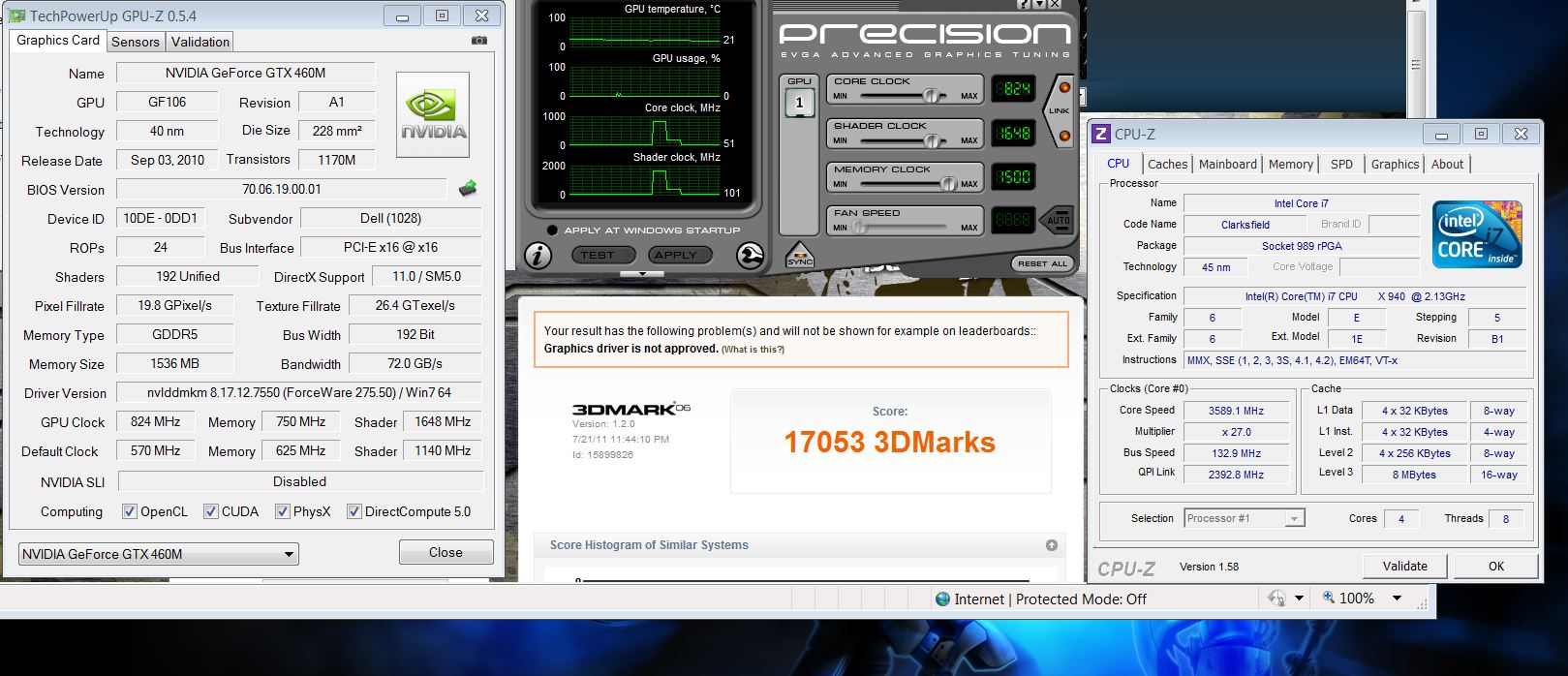Click the GPU Clock 824 MHz value
Image resolution: width=1568 pixels, height=676 pixels.
pyautogui.click(x=155, y=421)
